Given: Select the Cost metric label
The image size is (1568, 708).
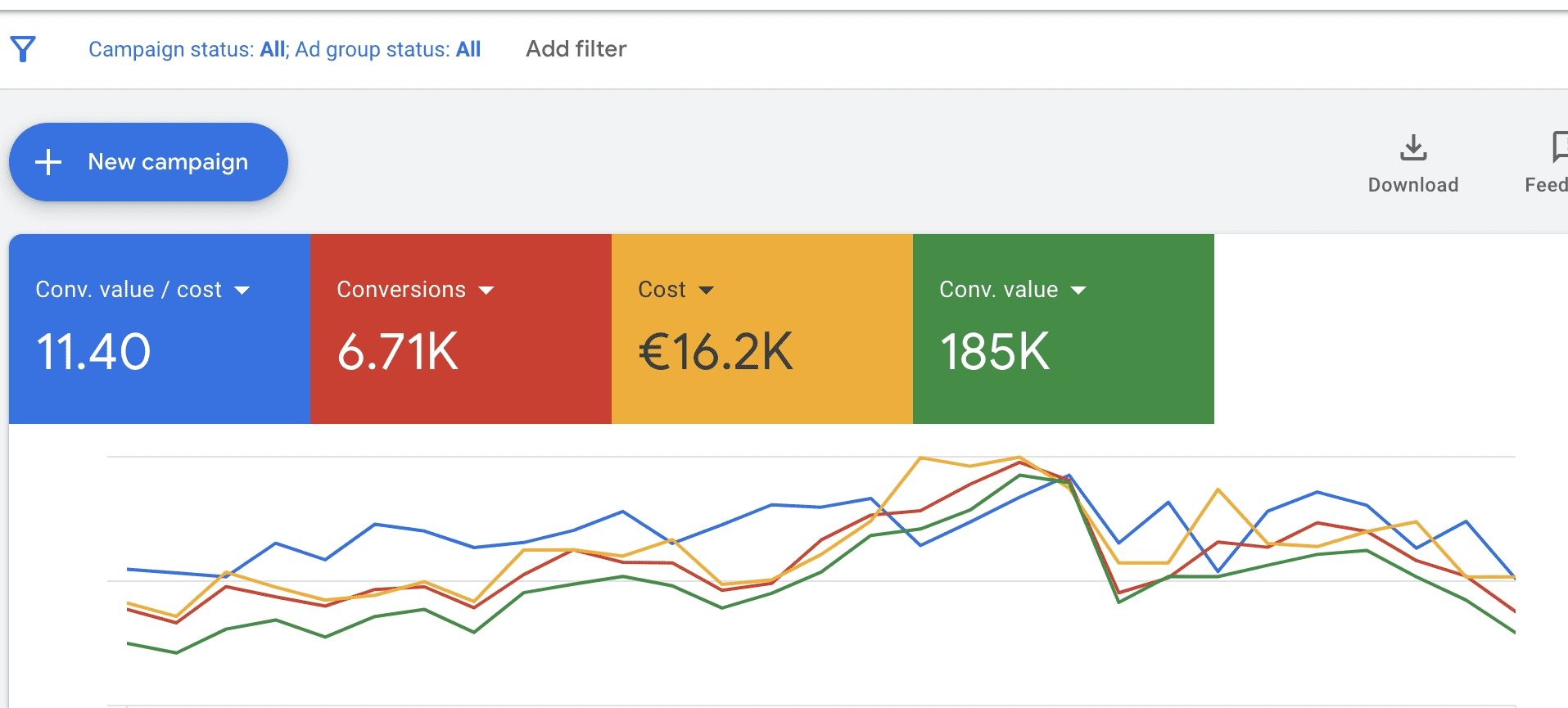Looking at the screenshot, I should (x=662, y=290).
